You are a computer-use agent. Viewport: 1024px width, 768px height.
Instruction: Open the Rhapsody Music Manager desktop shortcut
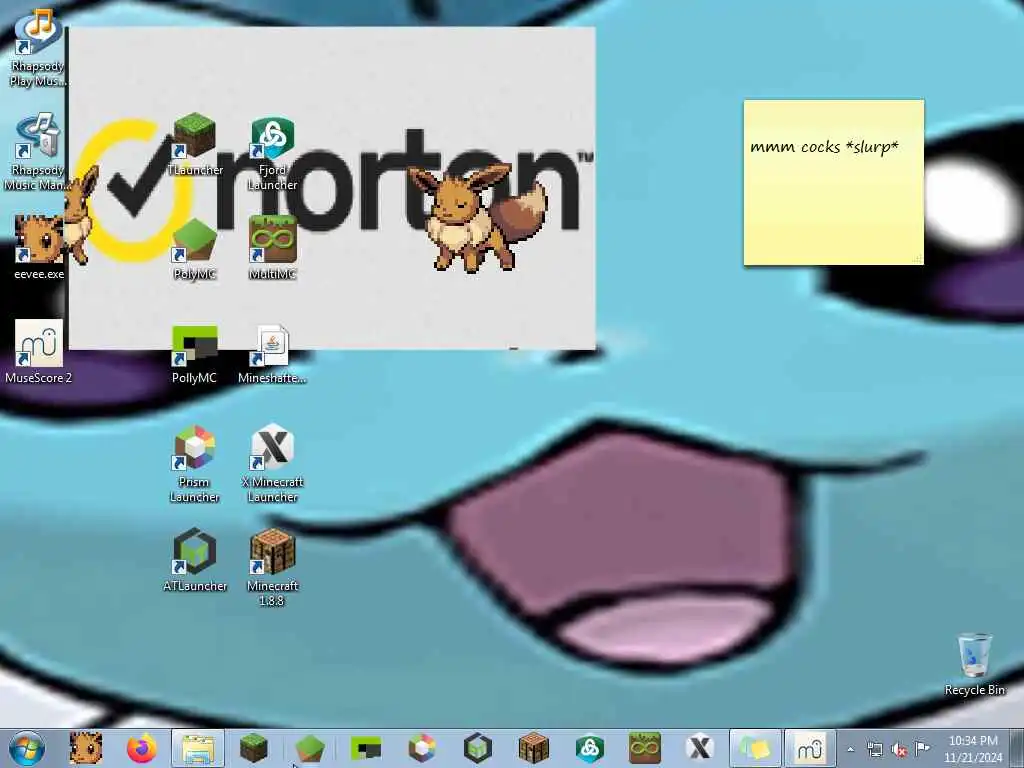(x=36, y=152)
